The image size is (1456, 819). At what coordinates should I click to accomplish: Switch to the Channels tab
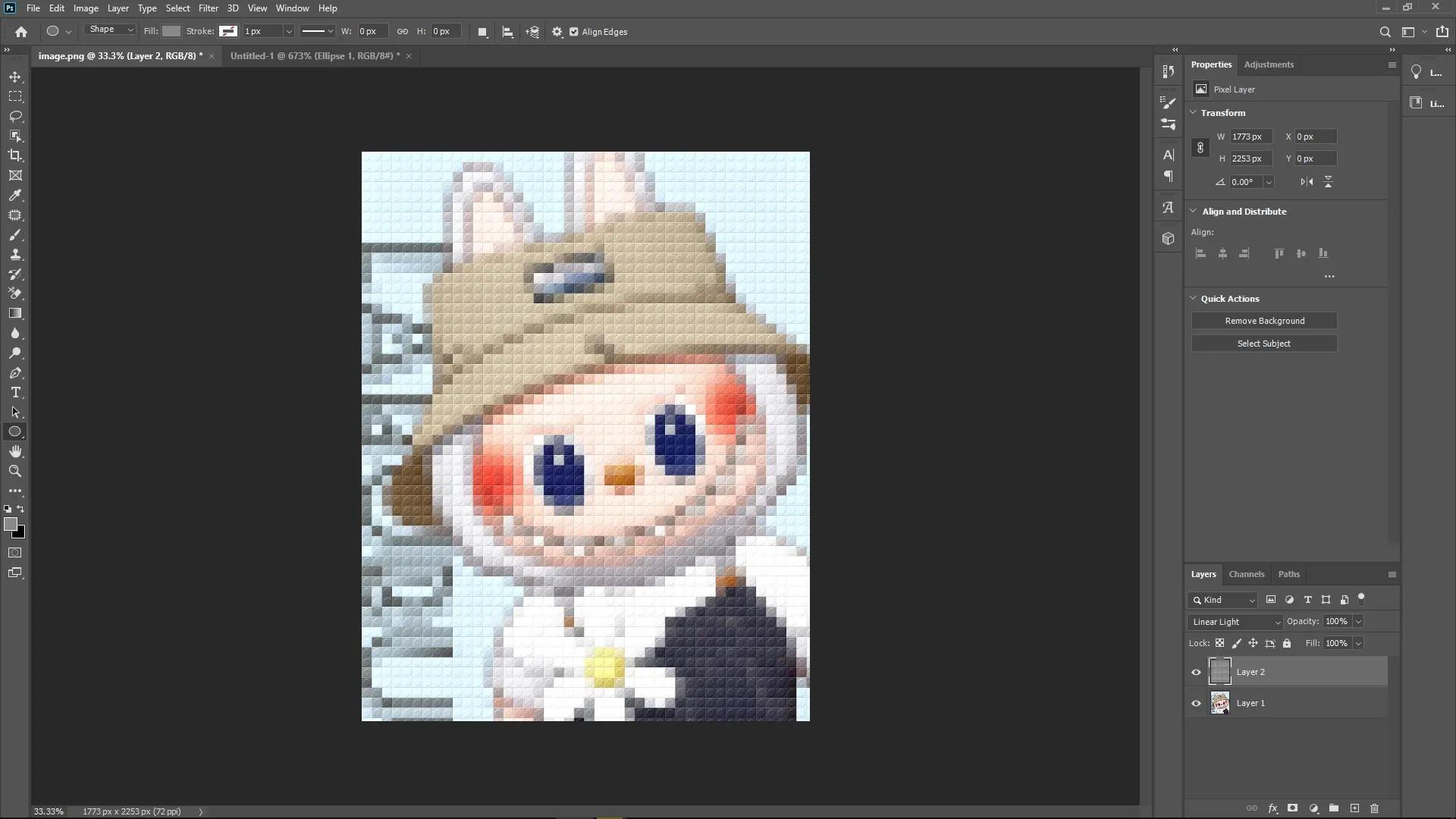pos(1247,574)
